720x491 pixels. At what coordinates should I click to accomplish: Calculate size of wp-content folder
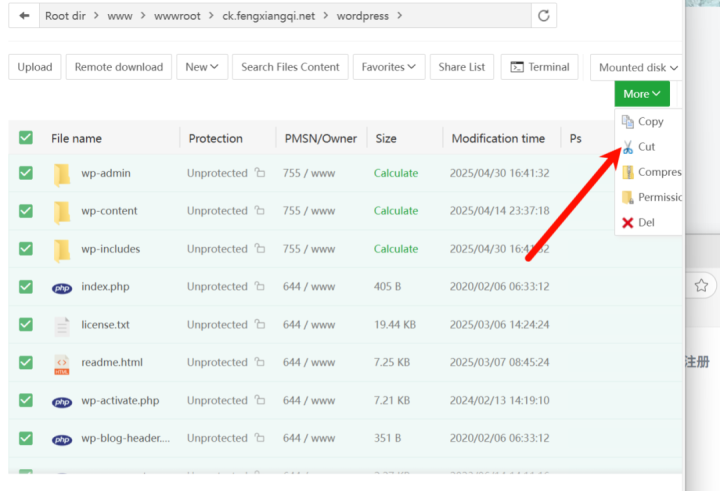point(396,211)
